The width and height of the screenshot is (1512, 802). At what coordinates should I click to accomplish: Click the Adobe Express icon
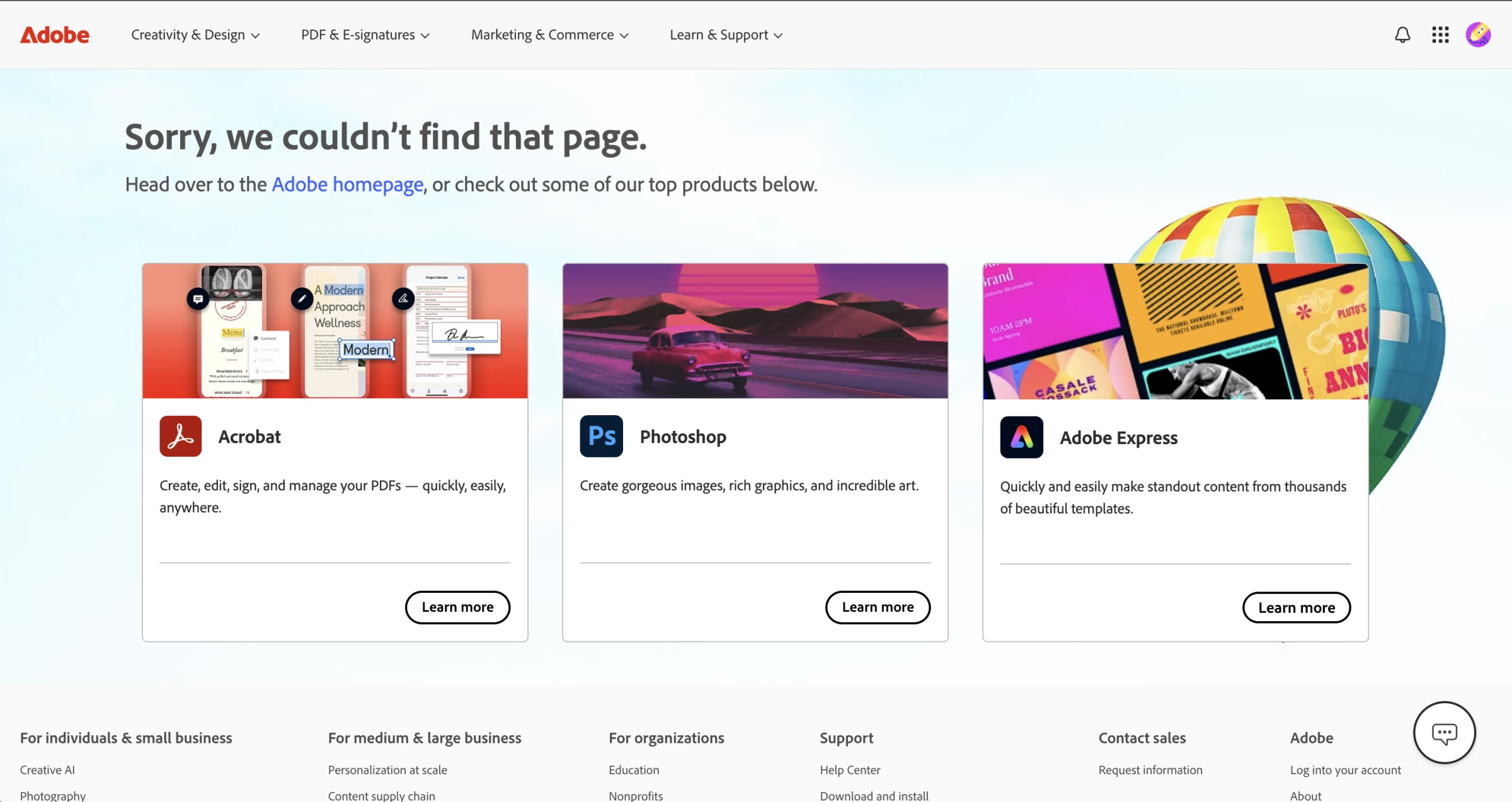point(1022,437)
